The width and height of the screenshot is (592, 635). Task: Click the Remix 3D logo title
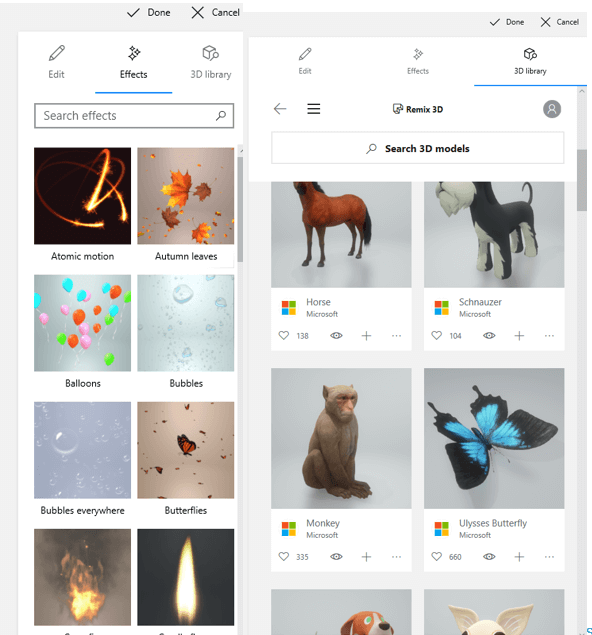(418, 109)
